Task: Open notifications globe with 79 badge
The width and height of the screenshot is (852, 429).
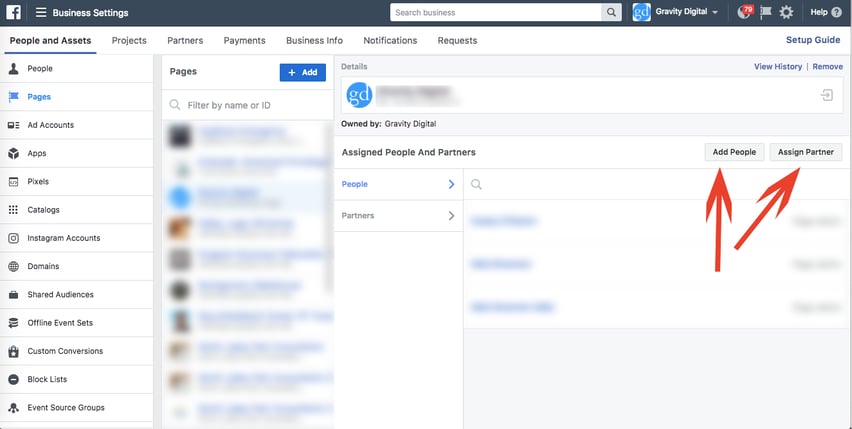Action: point(744,12)
